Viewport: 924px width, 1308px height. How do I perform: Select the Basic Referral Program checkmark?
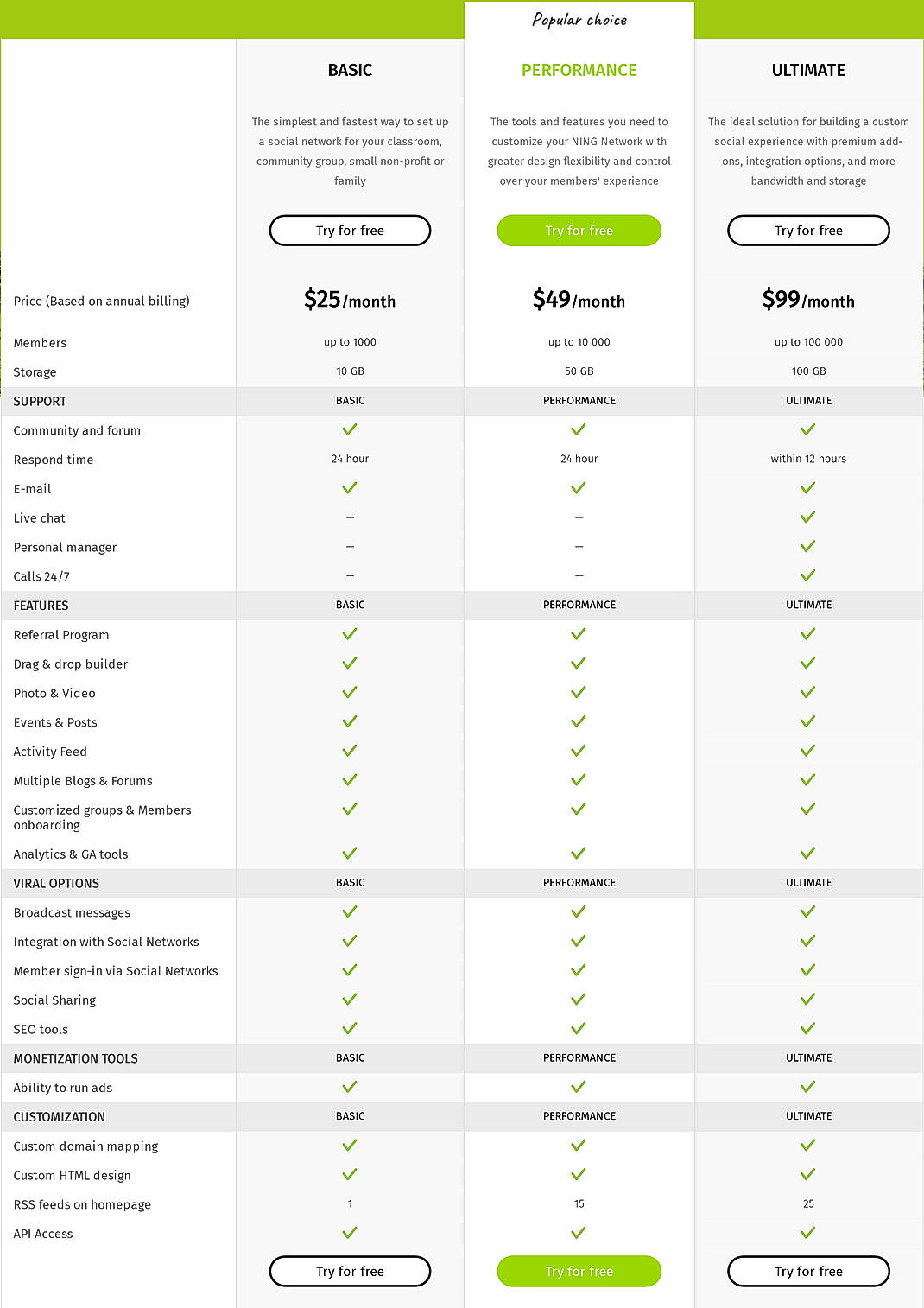click(349, 633)
